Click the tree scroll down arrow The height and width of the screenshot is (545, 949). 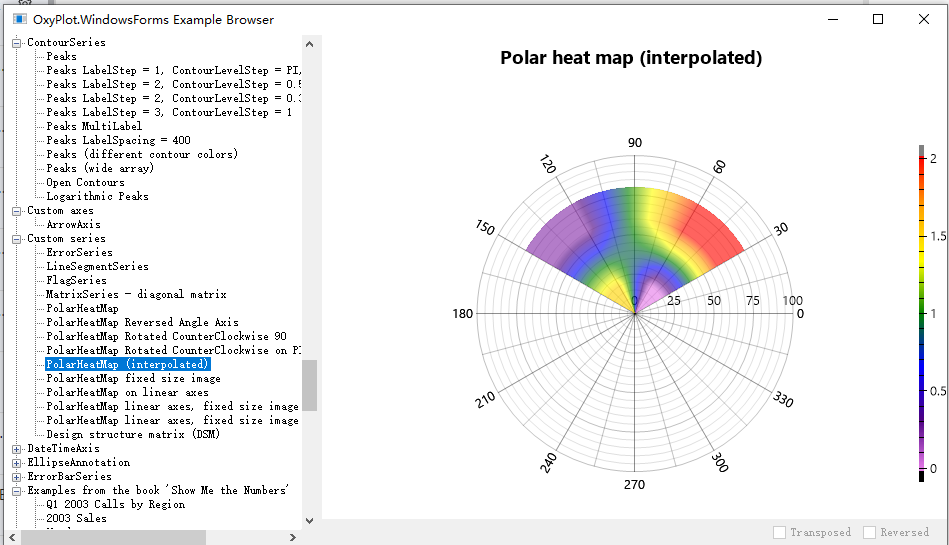pos(310,522)
